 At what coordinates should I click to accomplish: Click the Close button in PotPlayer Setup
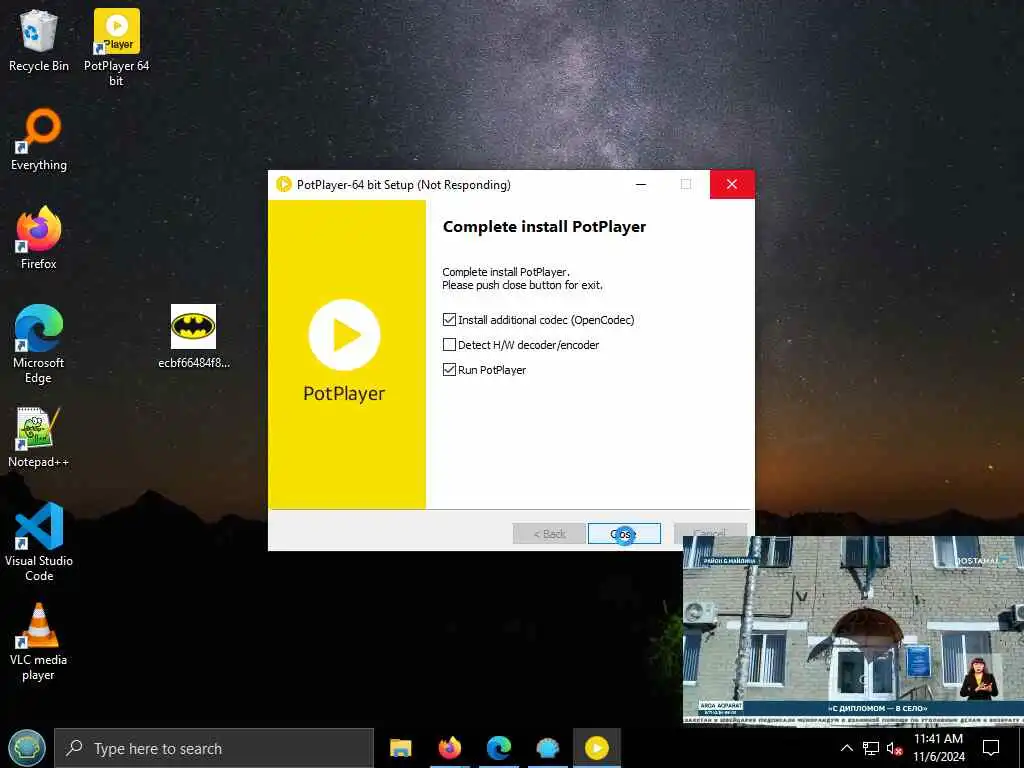(x=624, y=534)
